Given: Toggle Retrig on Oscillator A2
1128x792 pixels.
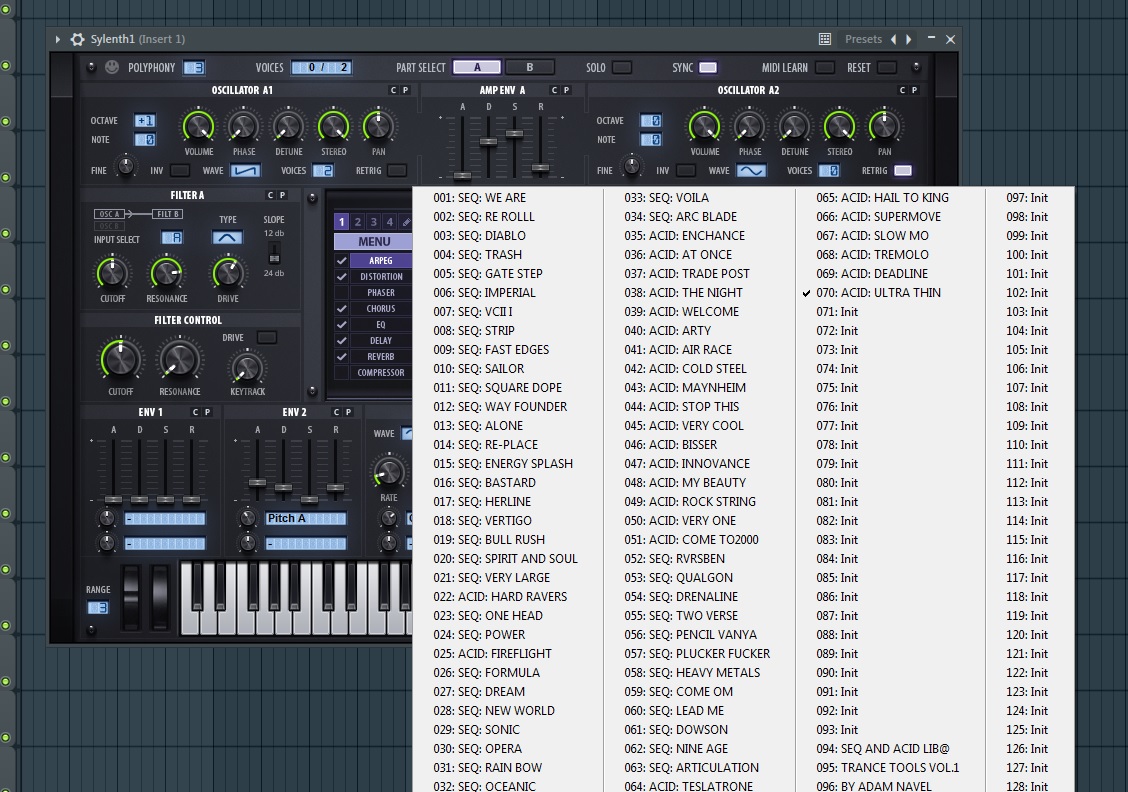Looking at the screenshot, I should click(x=903, y=170).
